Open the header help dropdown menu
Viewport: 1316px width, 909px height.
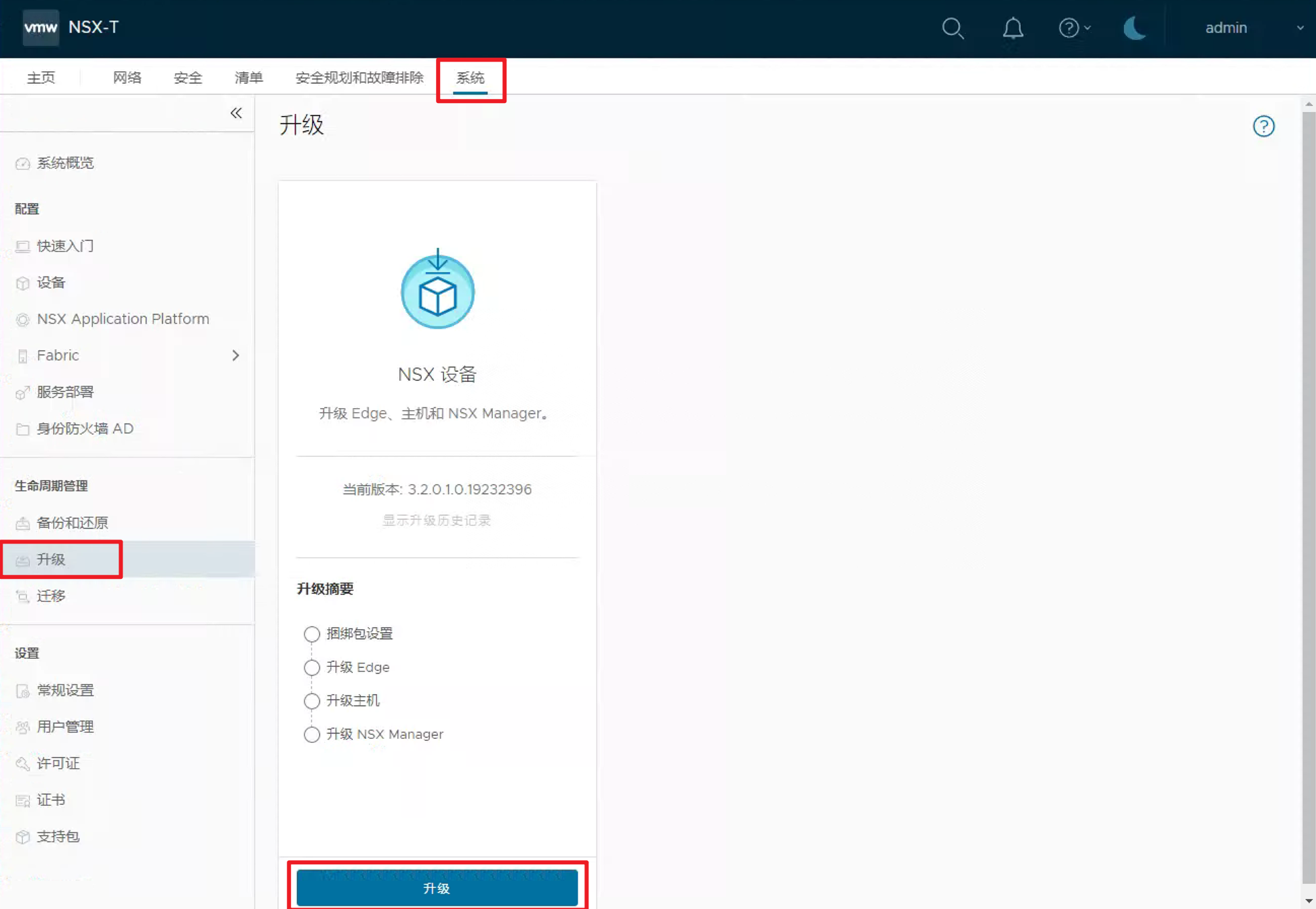1074,28
